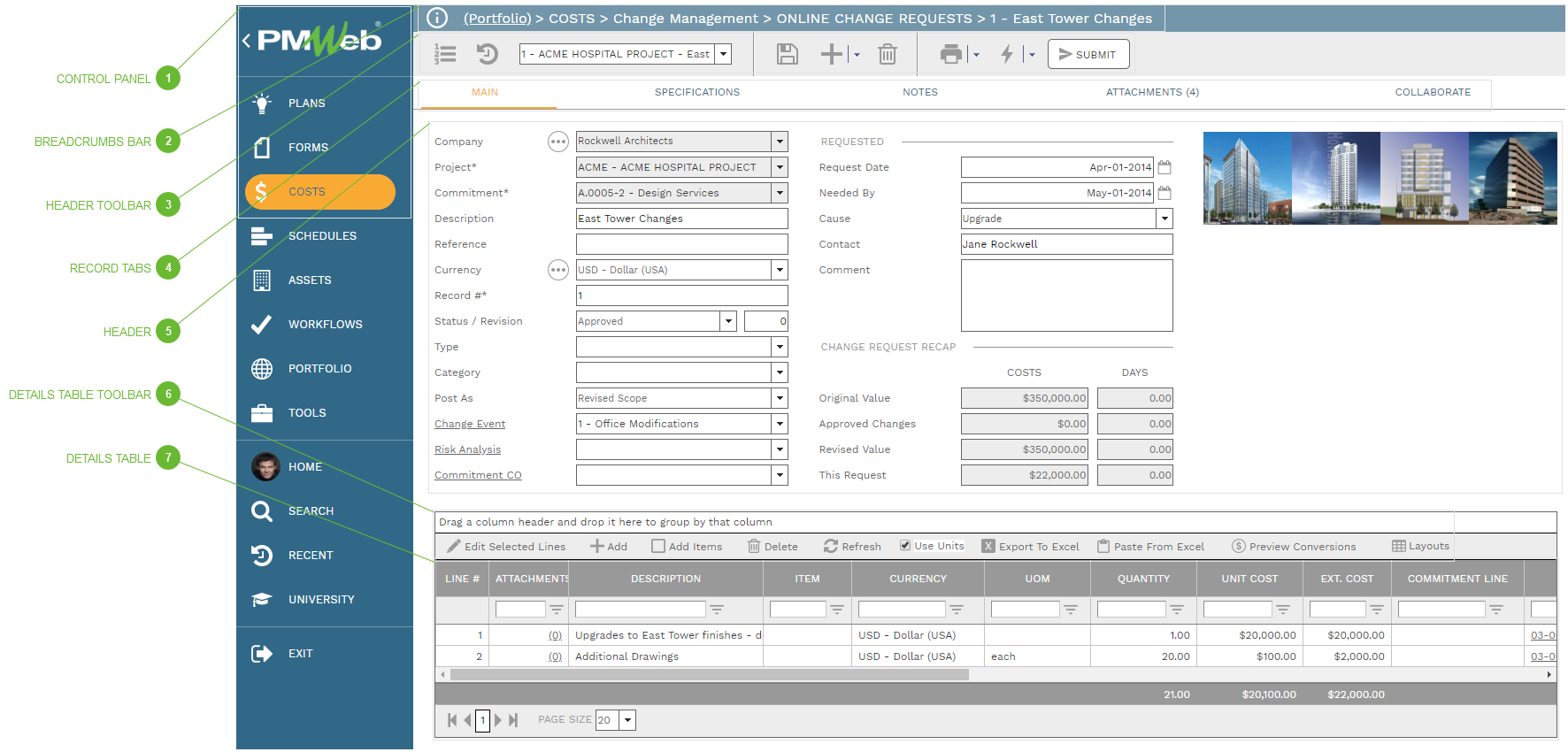The height and width of the screenshot is (752, 1568).
Task: Click the printer icon in toolbar
Action: pyautogui.click(x=951, y=55)
